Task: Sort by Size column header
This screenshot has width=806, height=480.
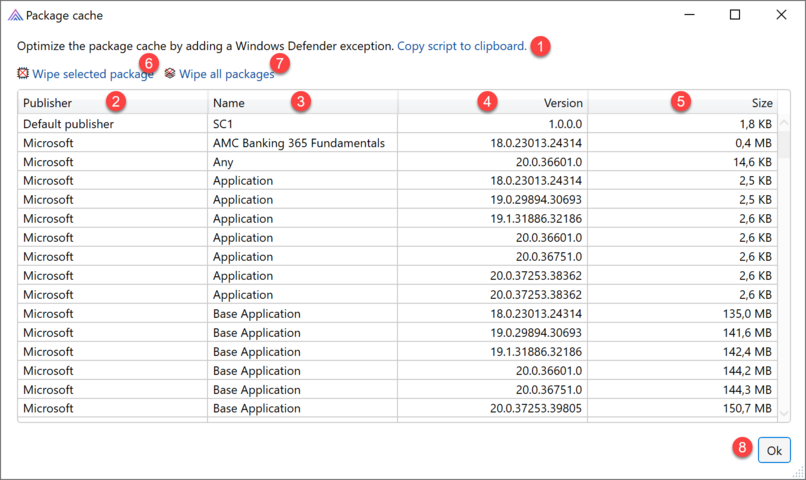Action: point(683,103)
